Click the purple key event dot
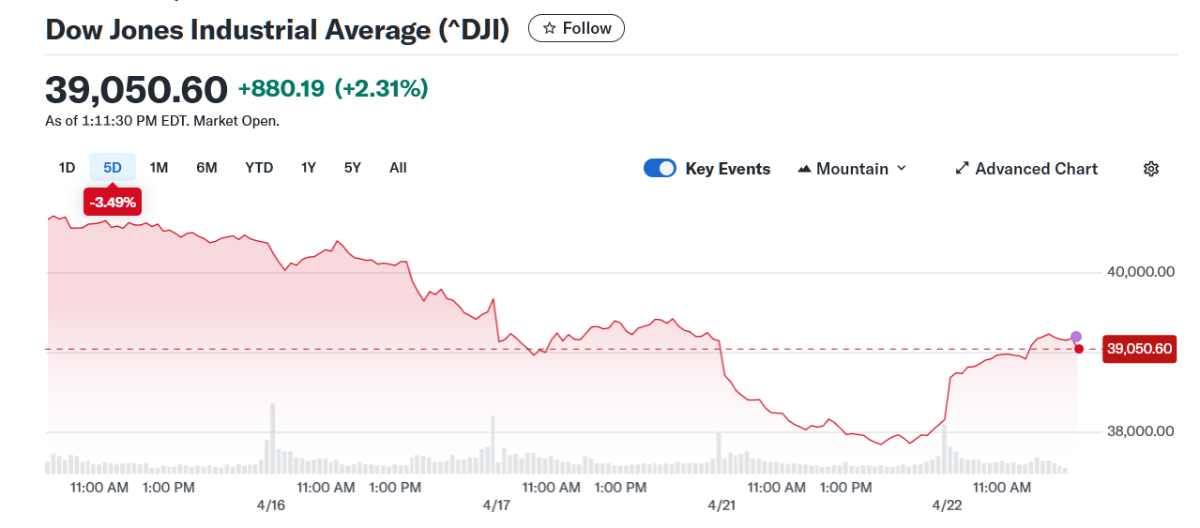1200x528 pixels. (x=1076, y=337)
